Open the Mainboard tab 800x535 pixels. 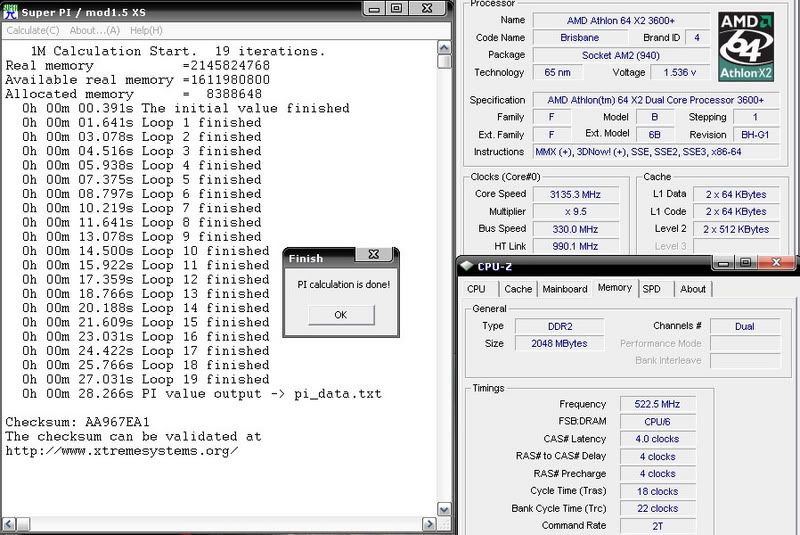coord(565,289)
